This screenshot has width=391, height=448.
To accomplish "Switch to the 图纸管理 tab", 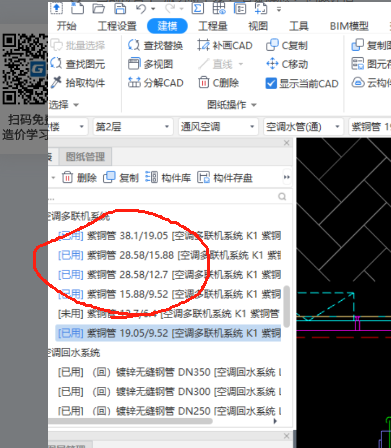I will click(85, 157).
